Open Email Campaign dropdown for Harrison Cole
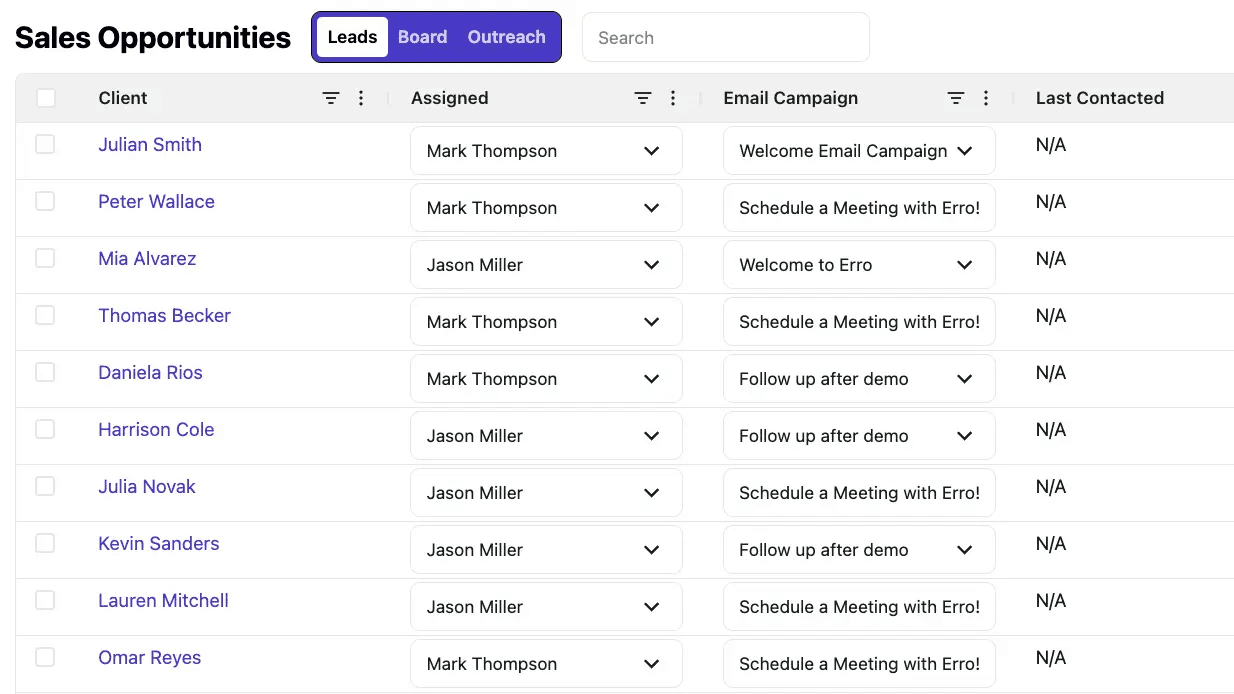 859,436
